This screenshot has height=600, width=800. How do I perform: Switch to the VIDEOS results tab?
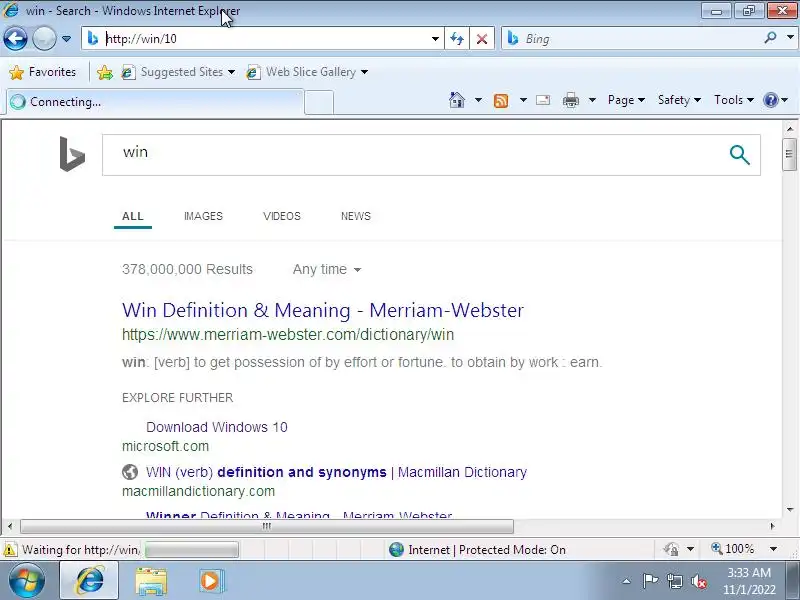282,216
